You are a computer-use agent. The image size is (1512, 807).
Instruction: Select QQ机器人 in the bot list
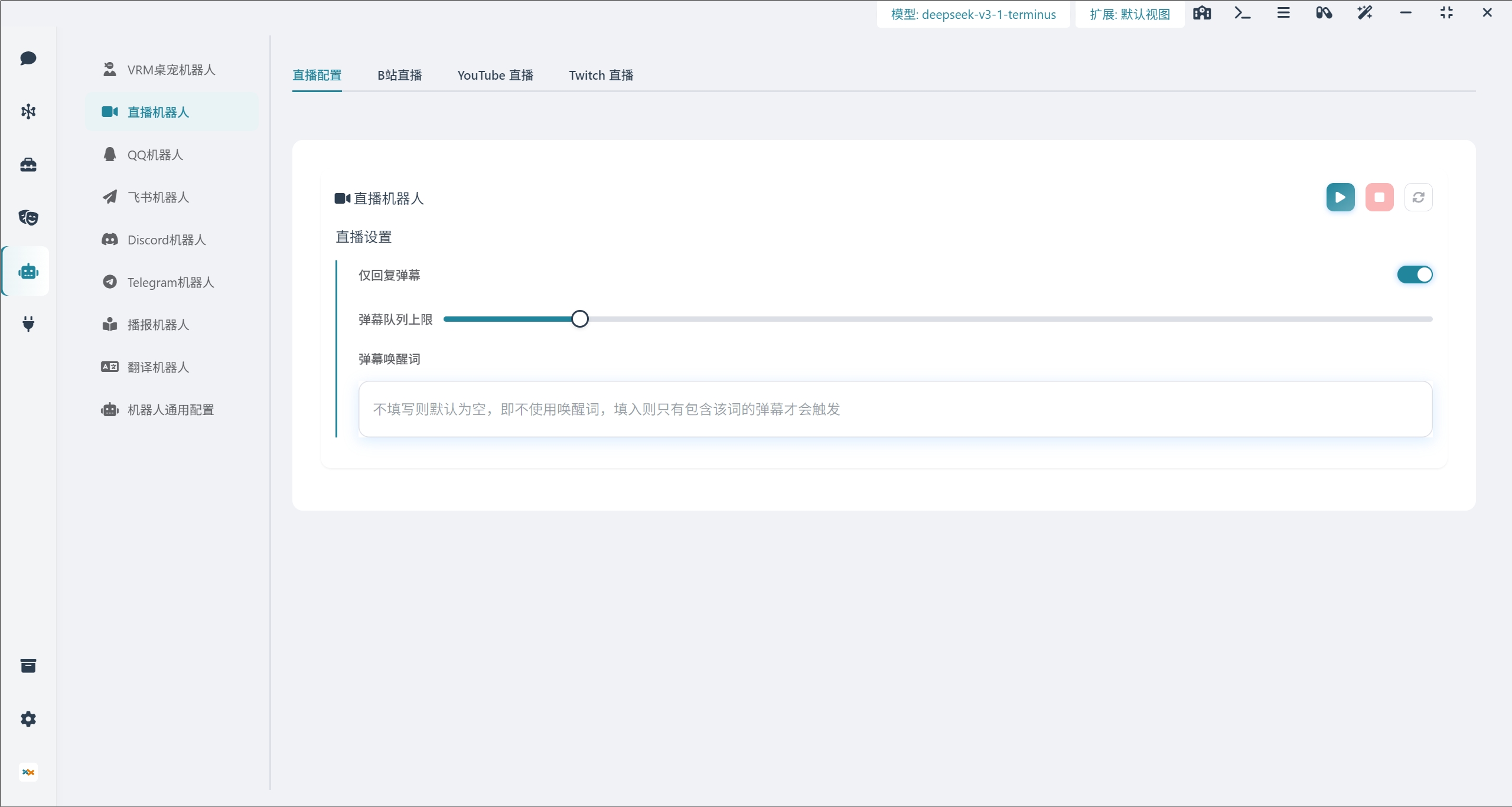[x=155, y=155]
